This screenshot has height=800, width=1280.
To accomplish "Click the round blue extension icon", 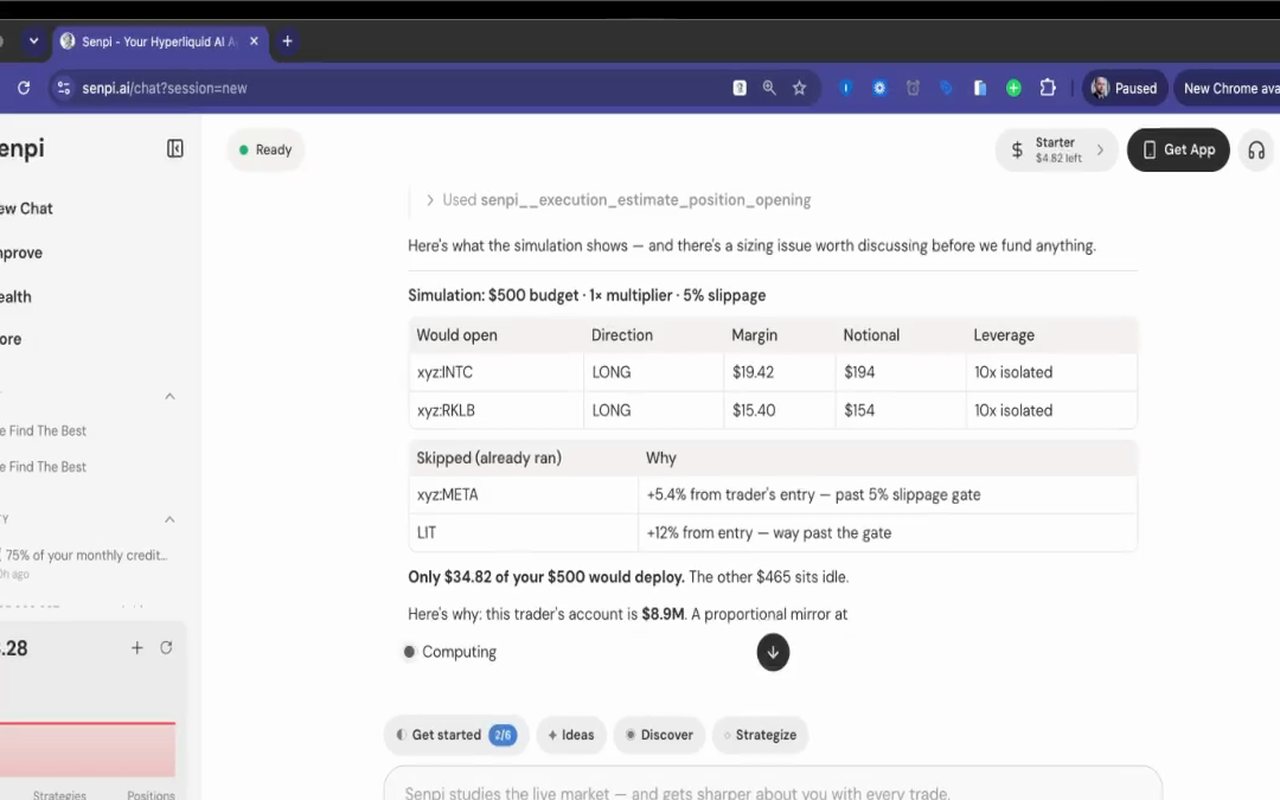I will click(845, 88).
